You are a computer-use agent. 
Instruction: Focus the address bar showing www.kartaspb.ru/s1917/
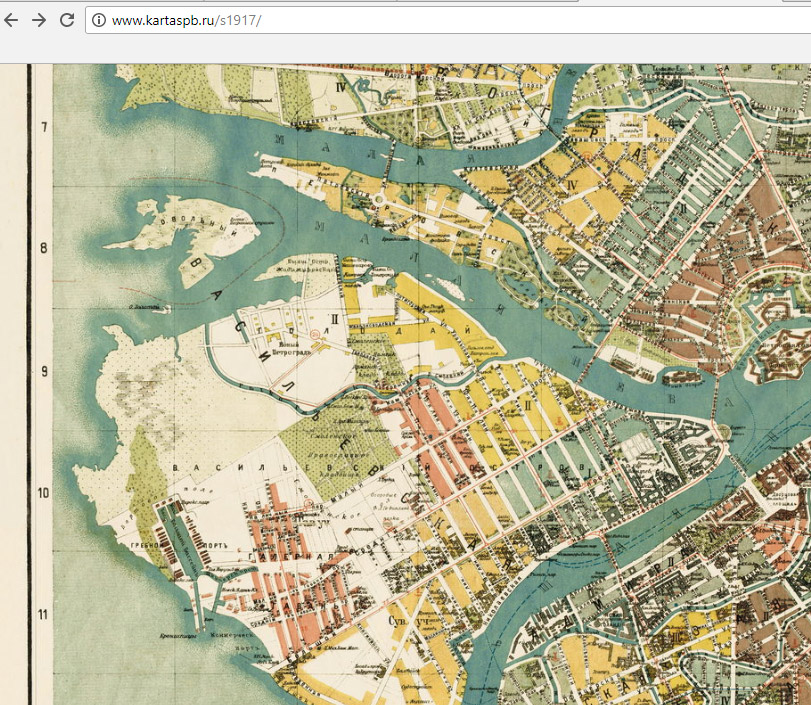pyautogui.click(x=447, y=20)
